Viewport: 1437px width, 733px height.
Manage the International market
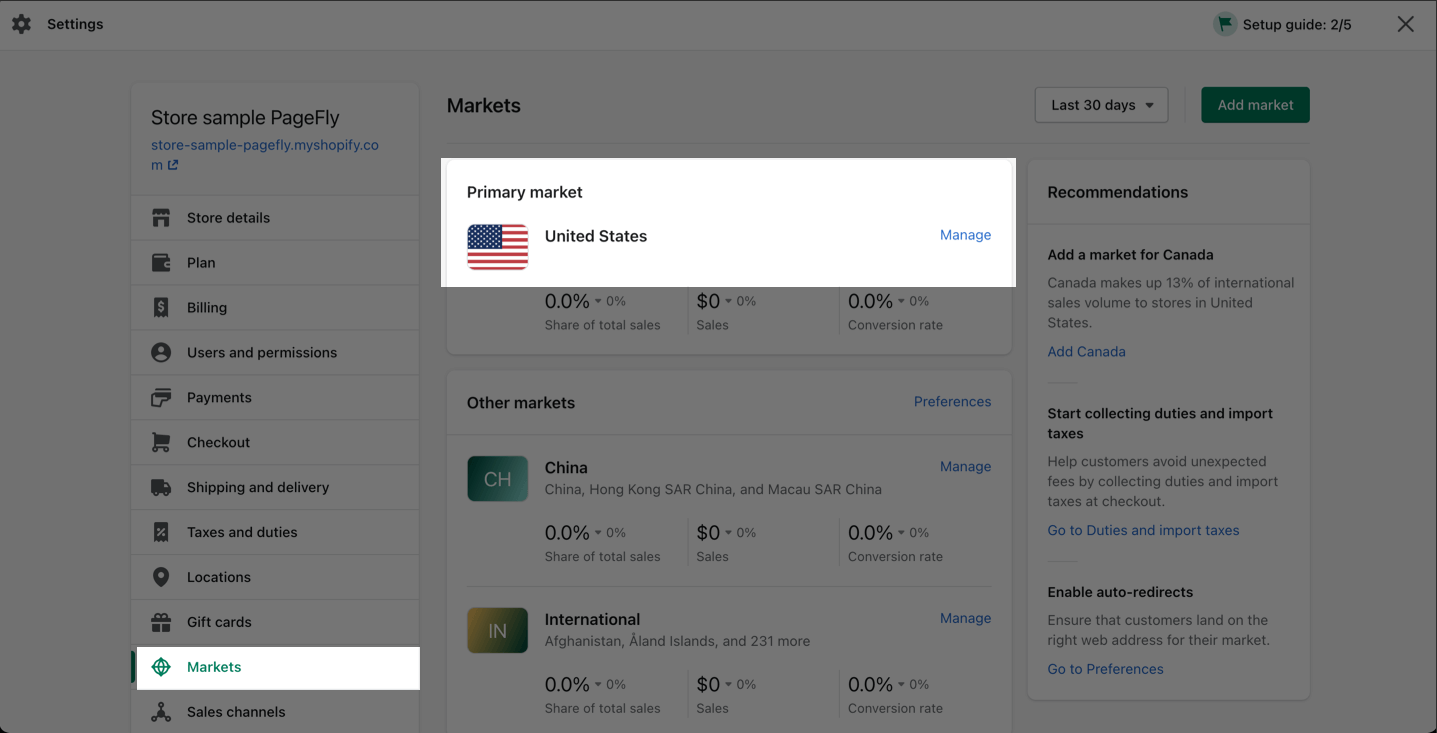coord(965,619)
